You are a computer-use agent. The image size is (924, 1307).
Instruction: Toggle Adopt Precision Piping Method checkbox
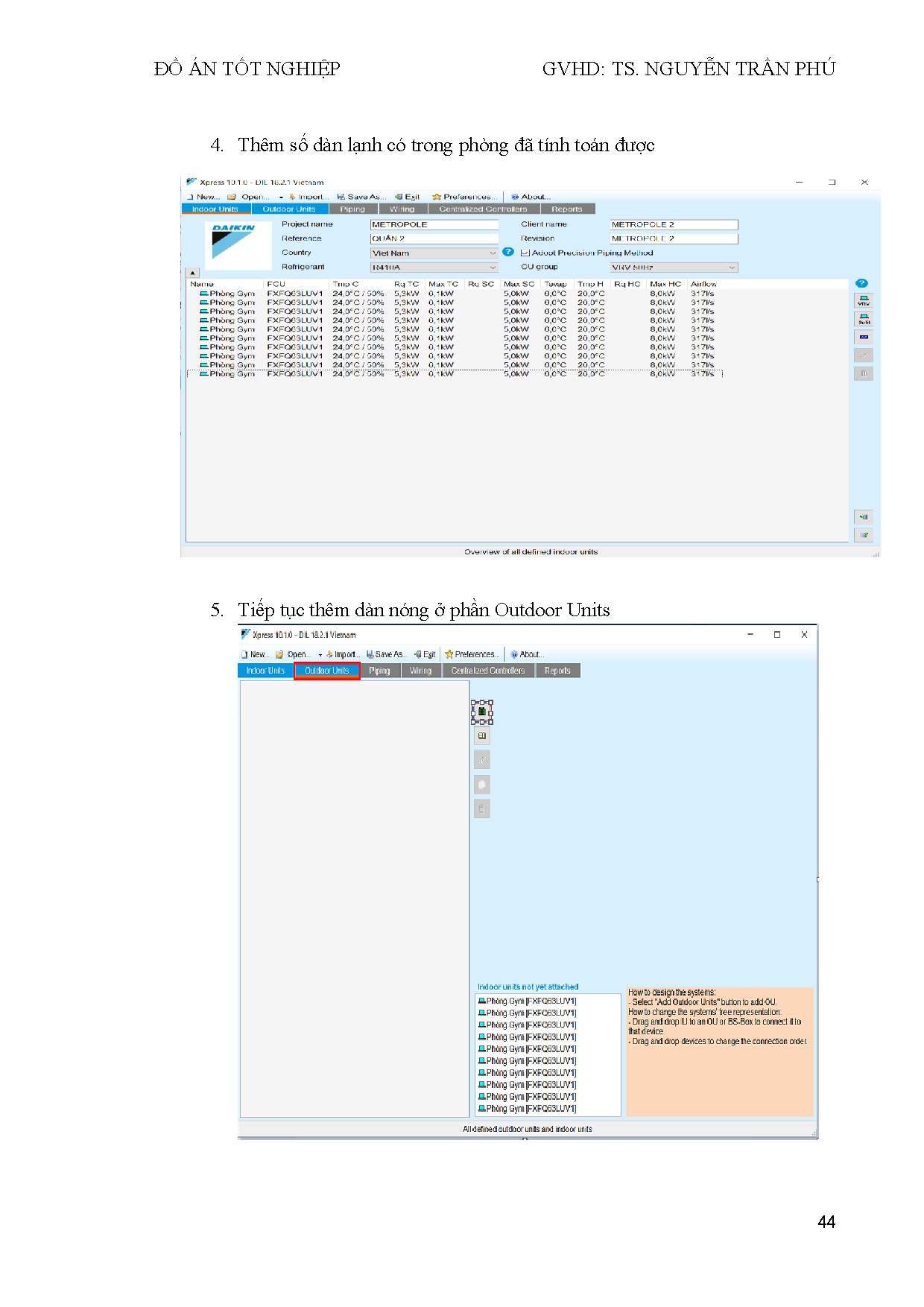tap(525, 253)
